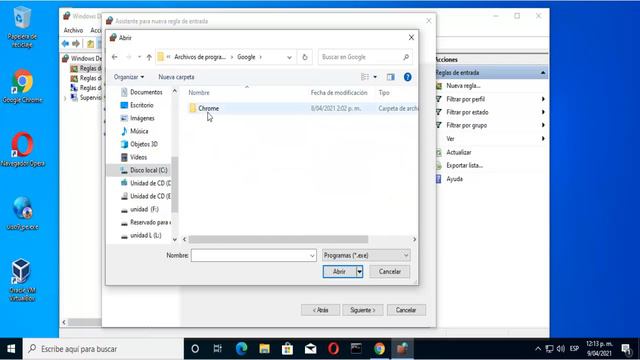Click Cancelar in the rule wizard
640x360 pixels.
tap(406, 310)
